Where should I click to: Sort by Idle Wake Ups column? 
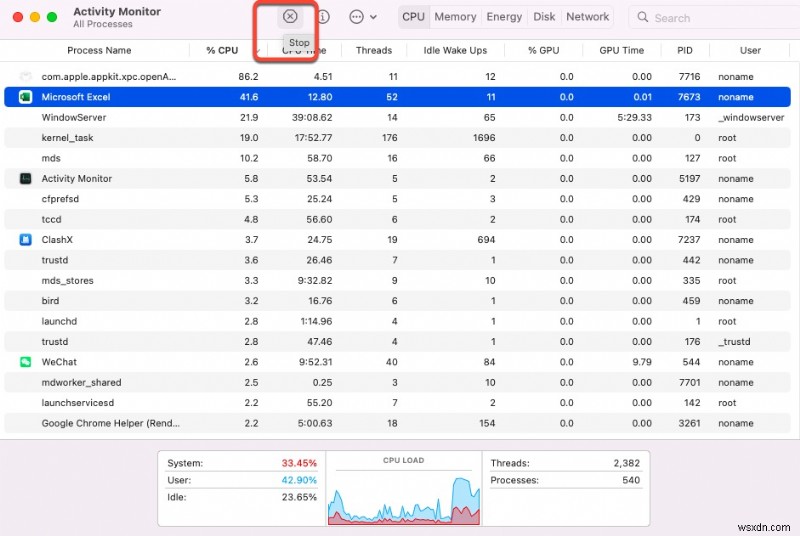pyautogui.click(x=455, y=50)
